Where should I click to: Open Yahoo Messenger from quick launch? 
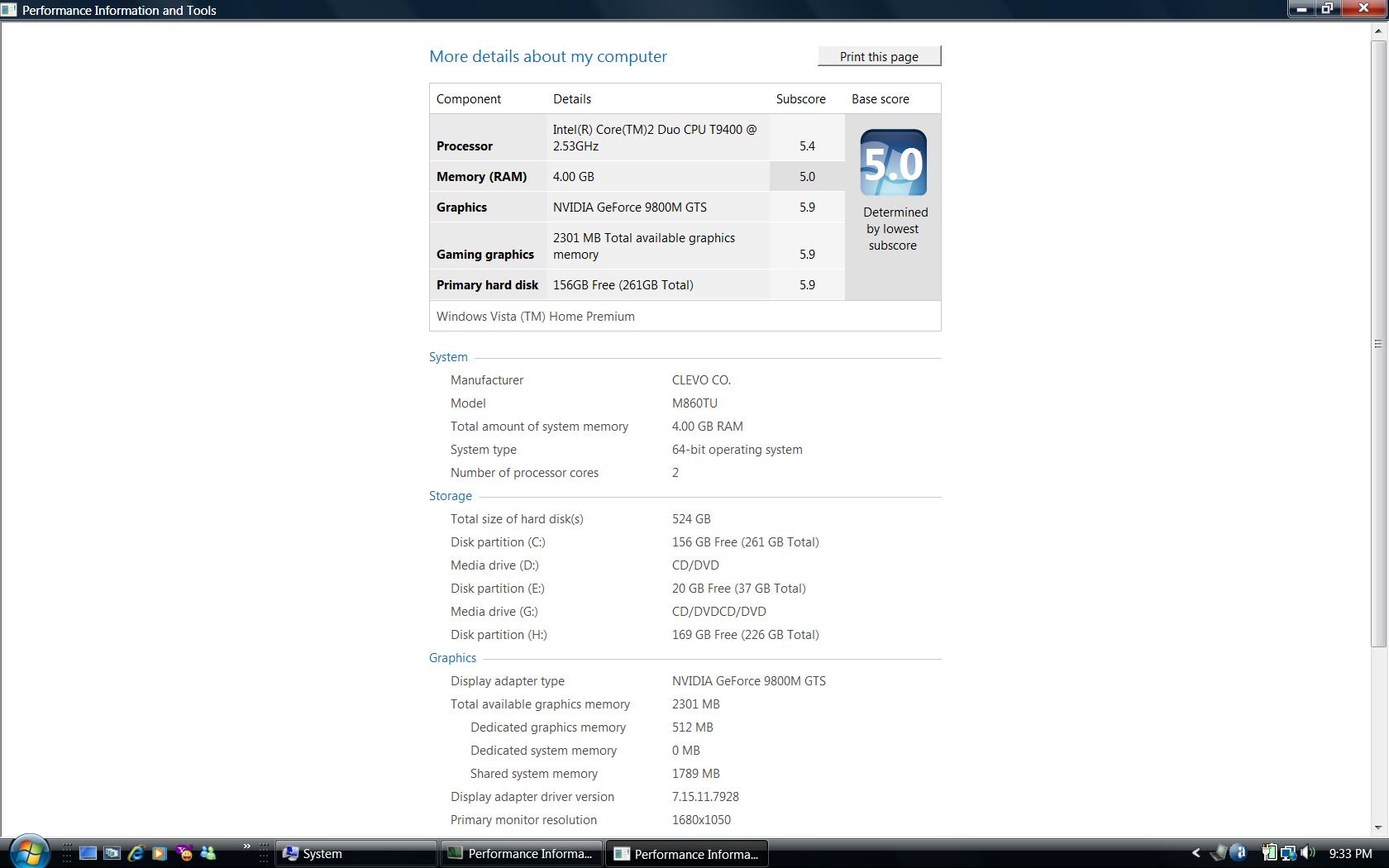click(x=184, y=853)
